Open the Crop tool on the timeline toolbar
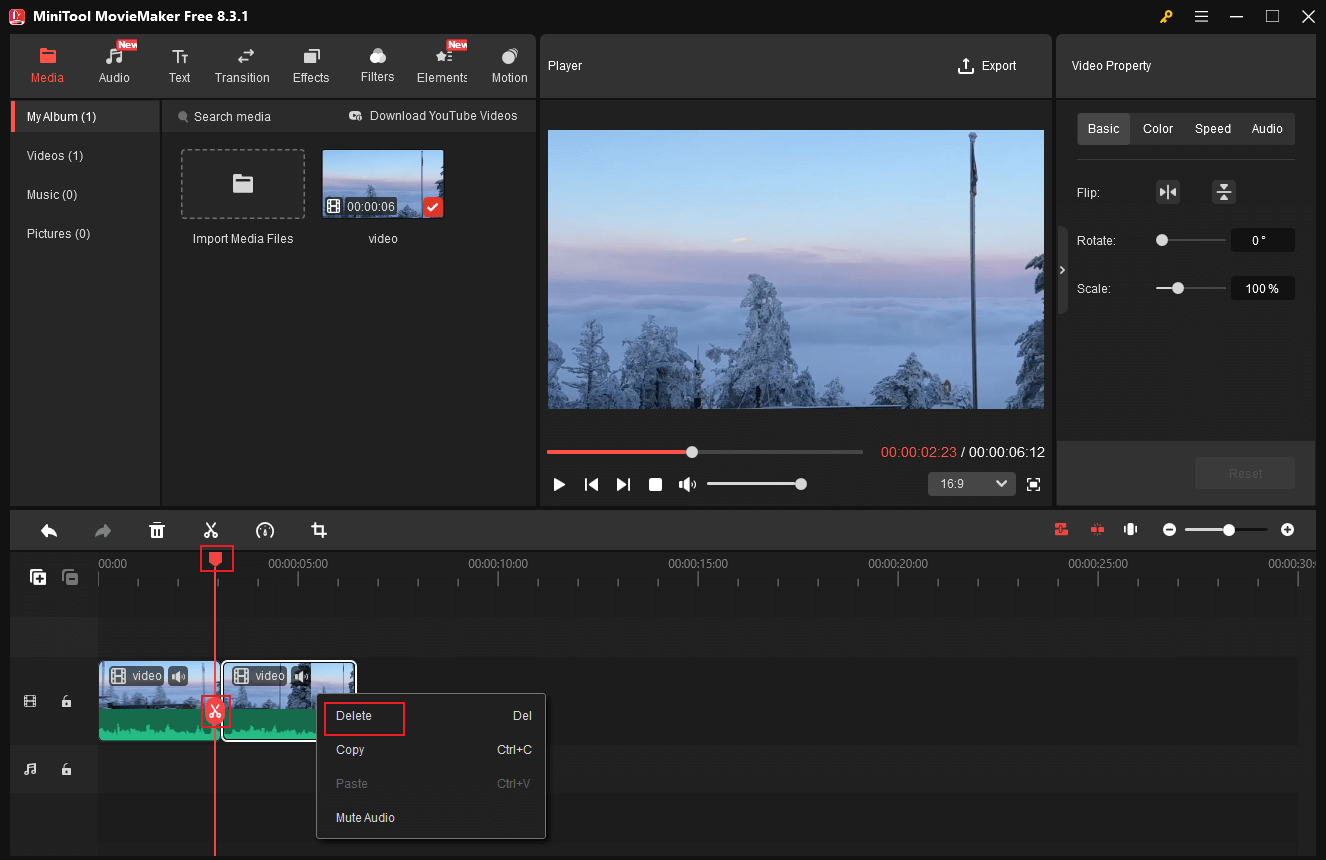 [318, 529]
